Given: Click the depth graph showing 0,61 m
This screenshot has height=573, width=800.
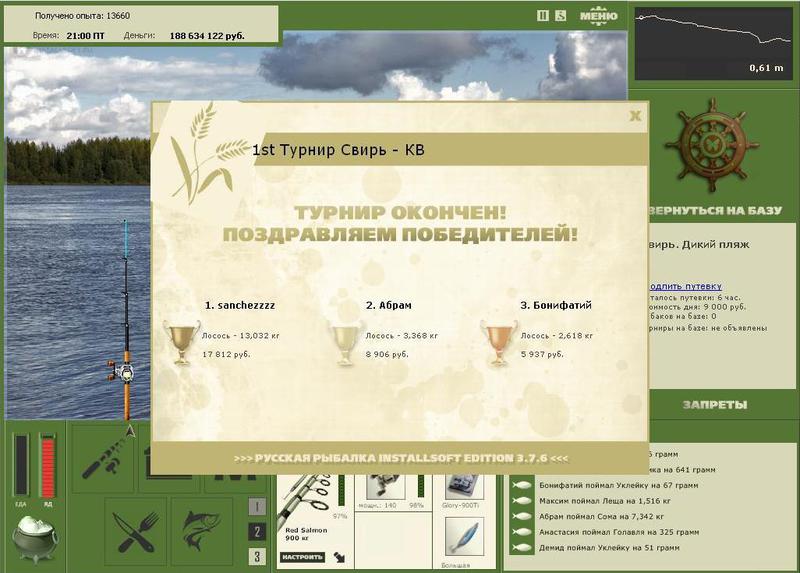Looking at the screenshot, I should pos(713,43).
